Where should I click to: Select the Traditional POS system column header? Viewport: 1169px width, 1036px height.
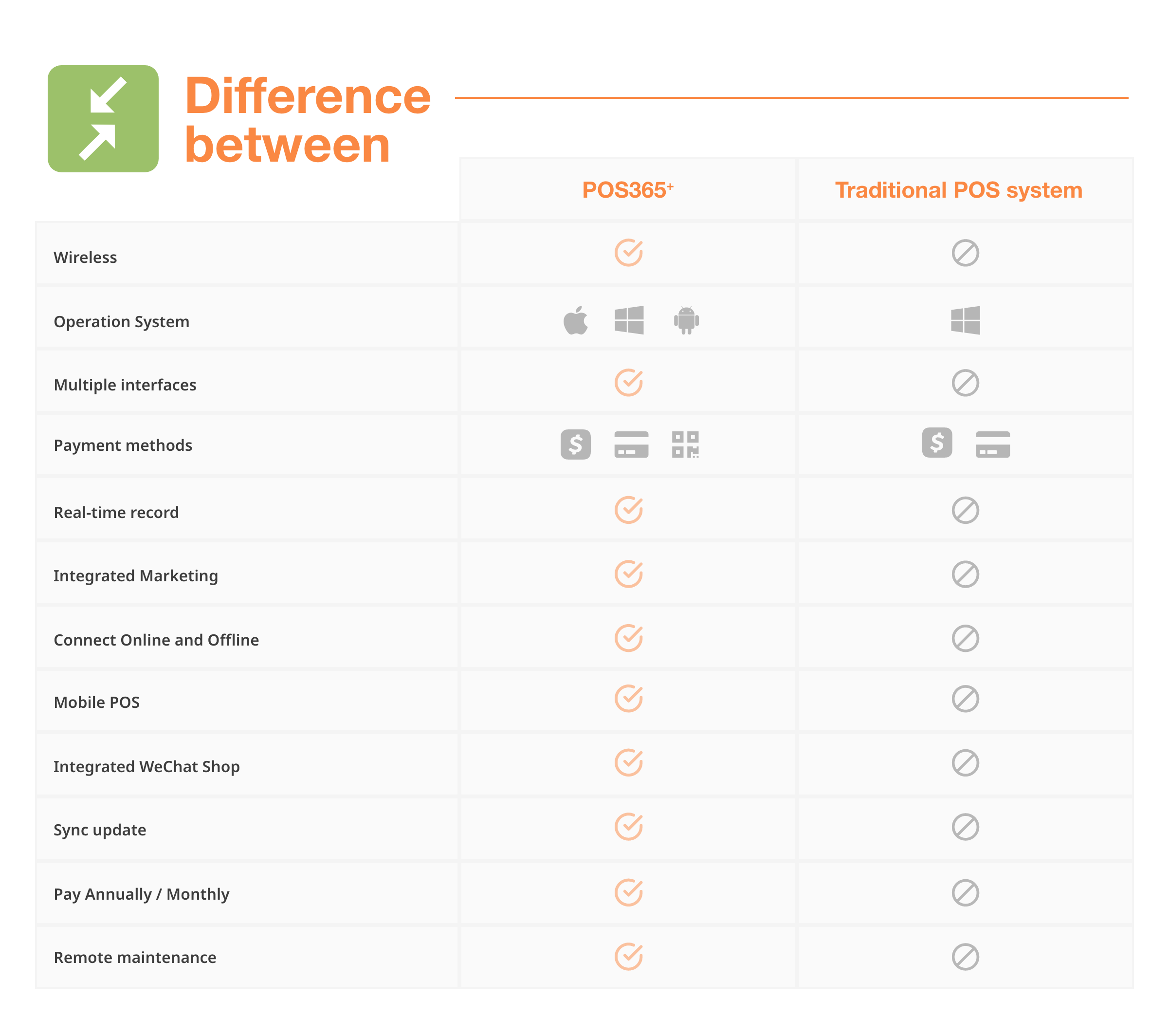tap(959, 190)
